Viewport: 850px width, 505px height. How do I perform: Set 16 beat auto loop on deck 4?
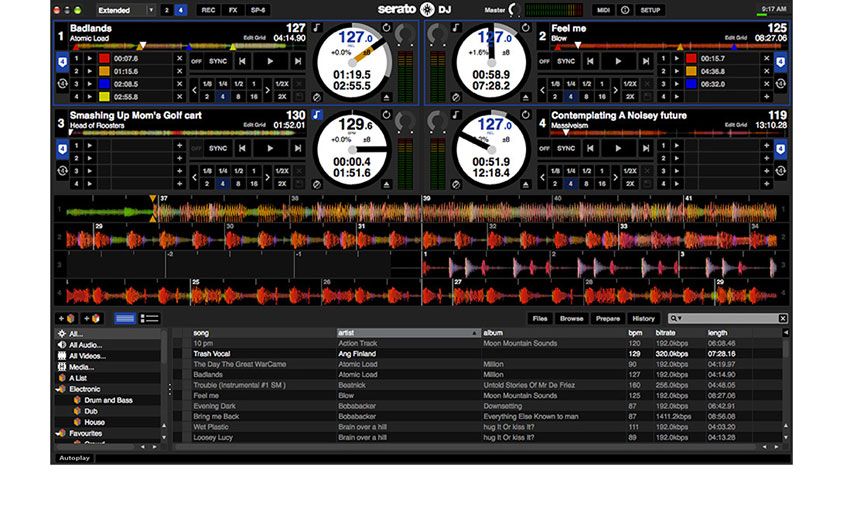(x=602, y=184)
